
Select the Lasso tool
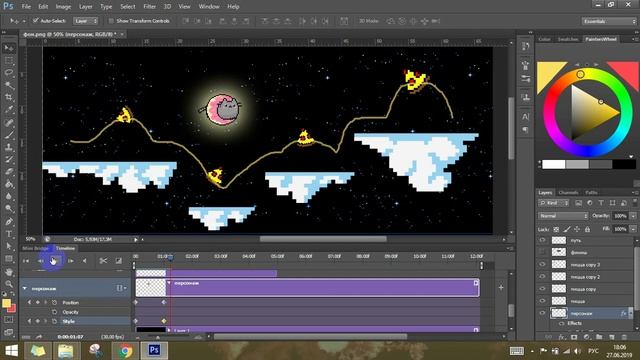coord(9,73)
